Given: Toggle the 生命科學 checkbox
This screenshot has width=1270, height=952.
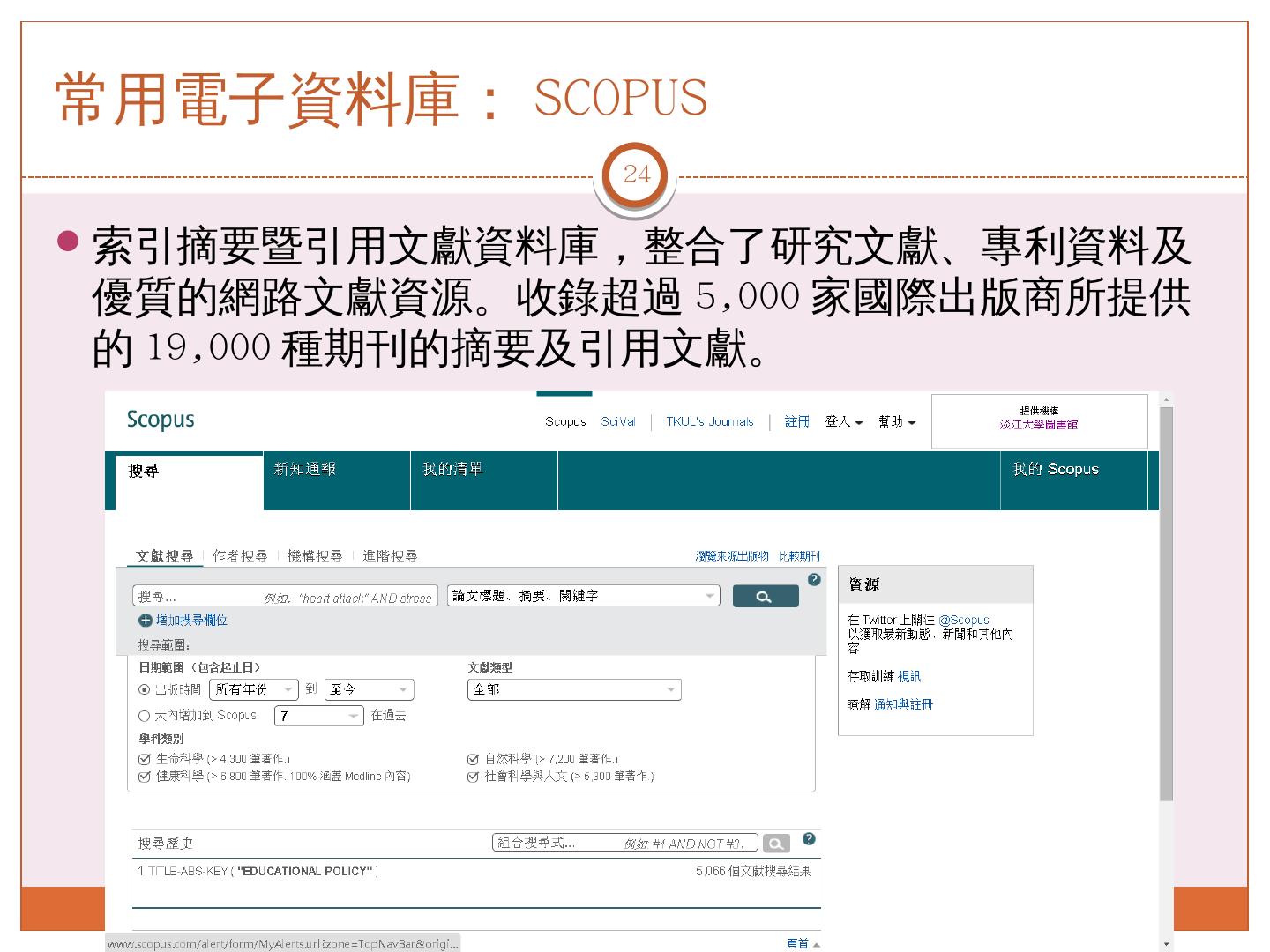Looking at the screenshot, I should [x=145, y=759].
